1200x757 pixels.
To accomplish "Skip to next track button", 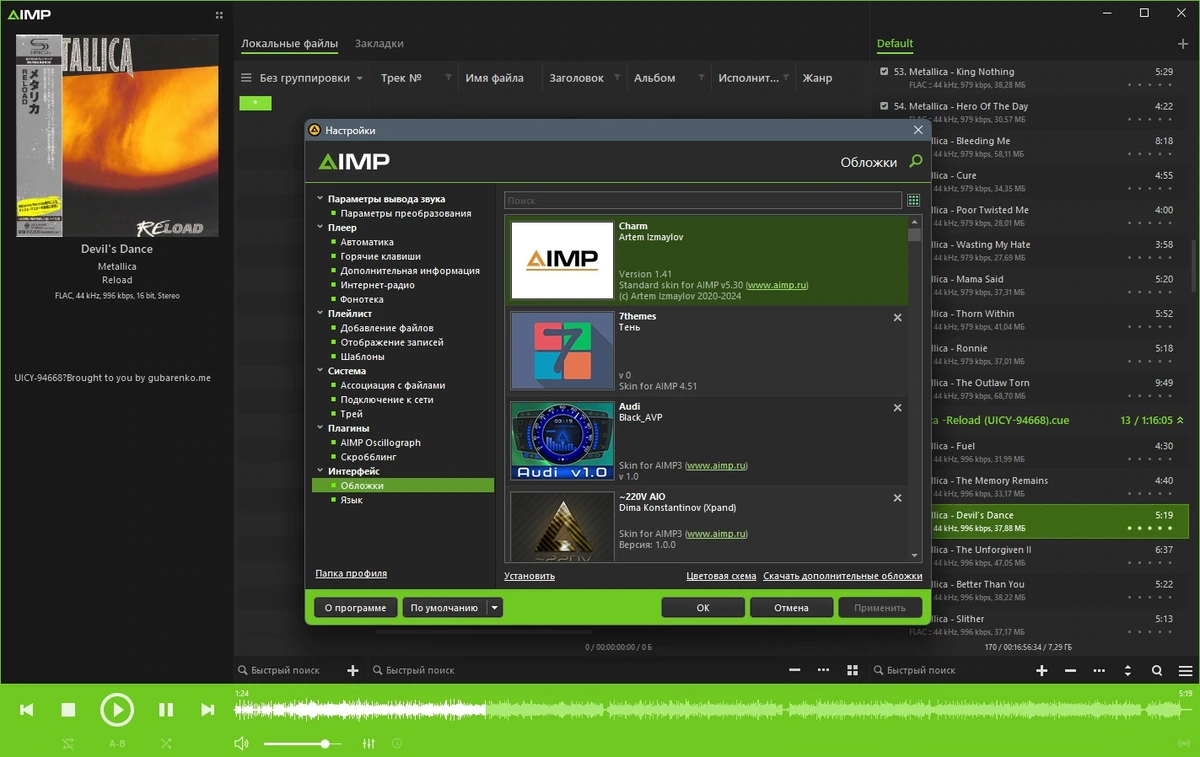I will point(208,710).
